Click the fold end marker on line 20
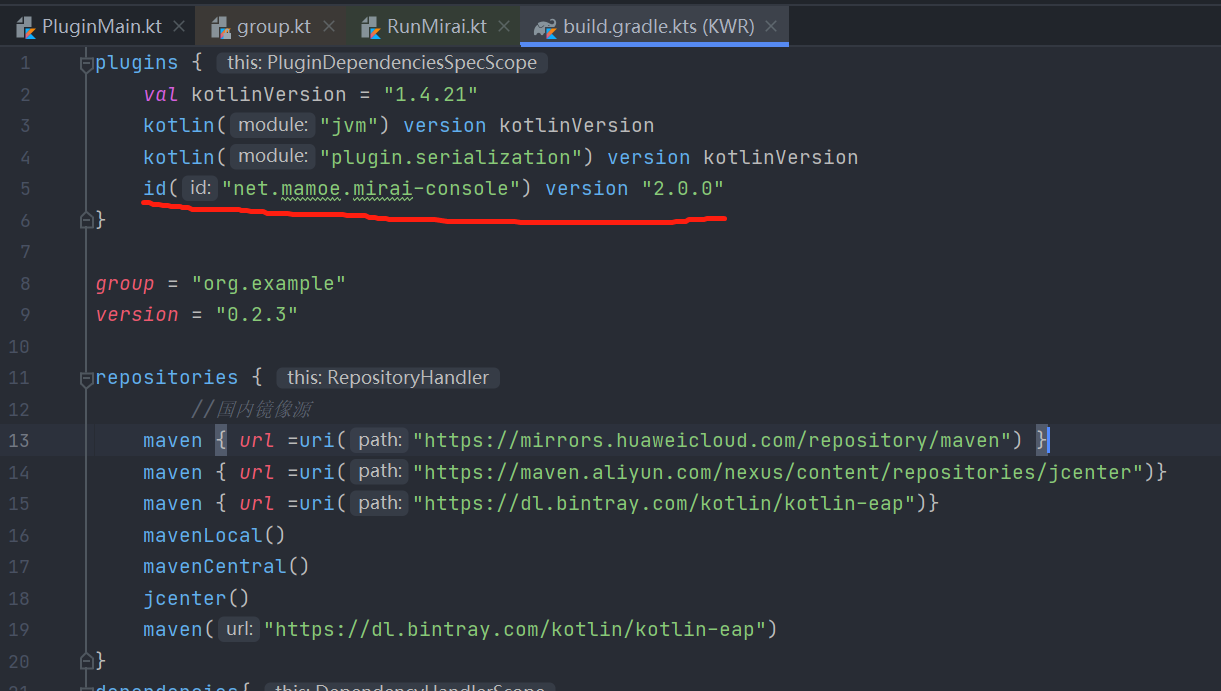1221x691 pixels. 87,659
